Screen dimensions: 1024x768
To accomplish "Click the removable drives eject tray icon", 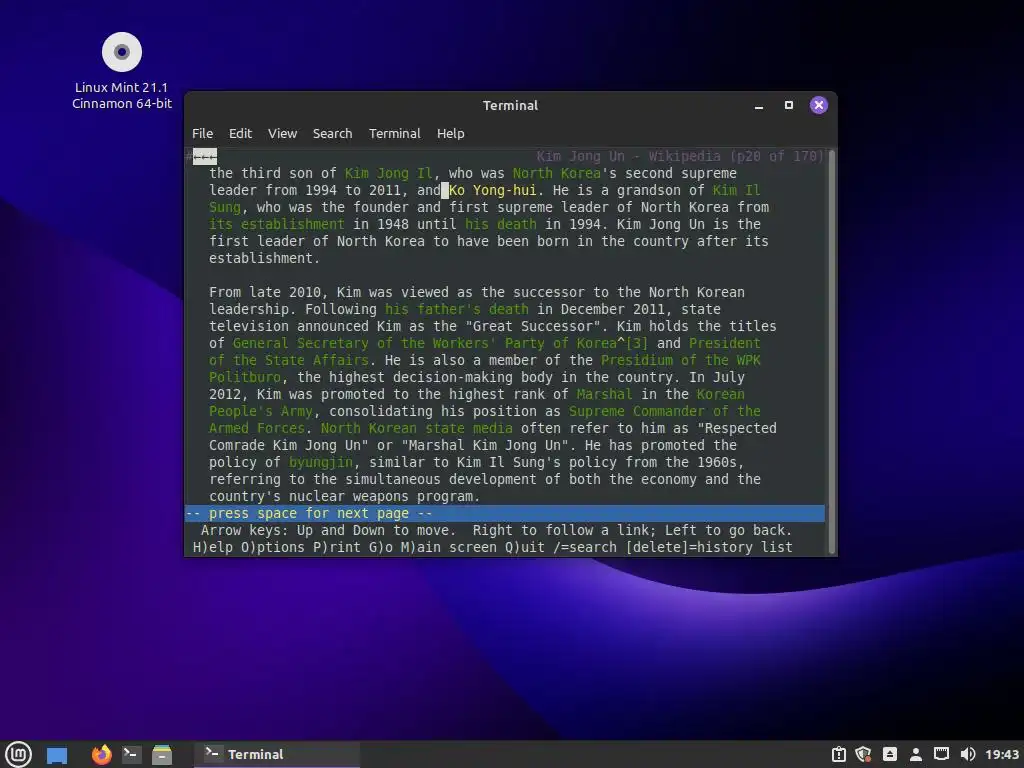I will tap(889, 754).
